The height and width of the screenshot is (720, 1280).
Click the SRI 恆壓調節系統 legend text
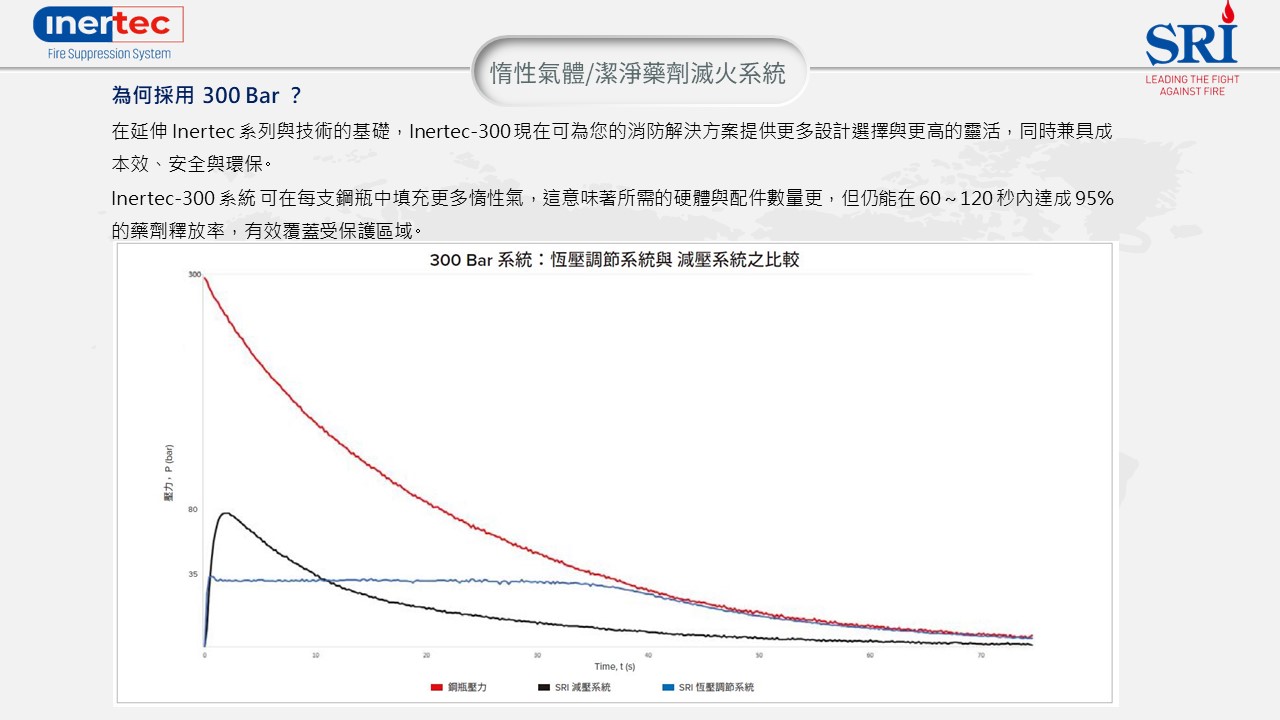[x=716, y=687]
